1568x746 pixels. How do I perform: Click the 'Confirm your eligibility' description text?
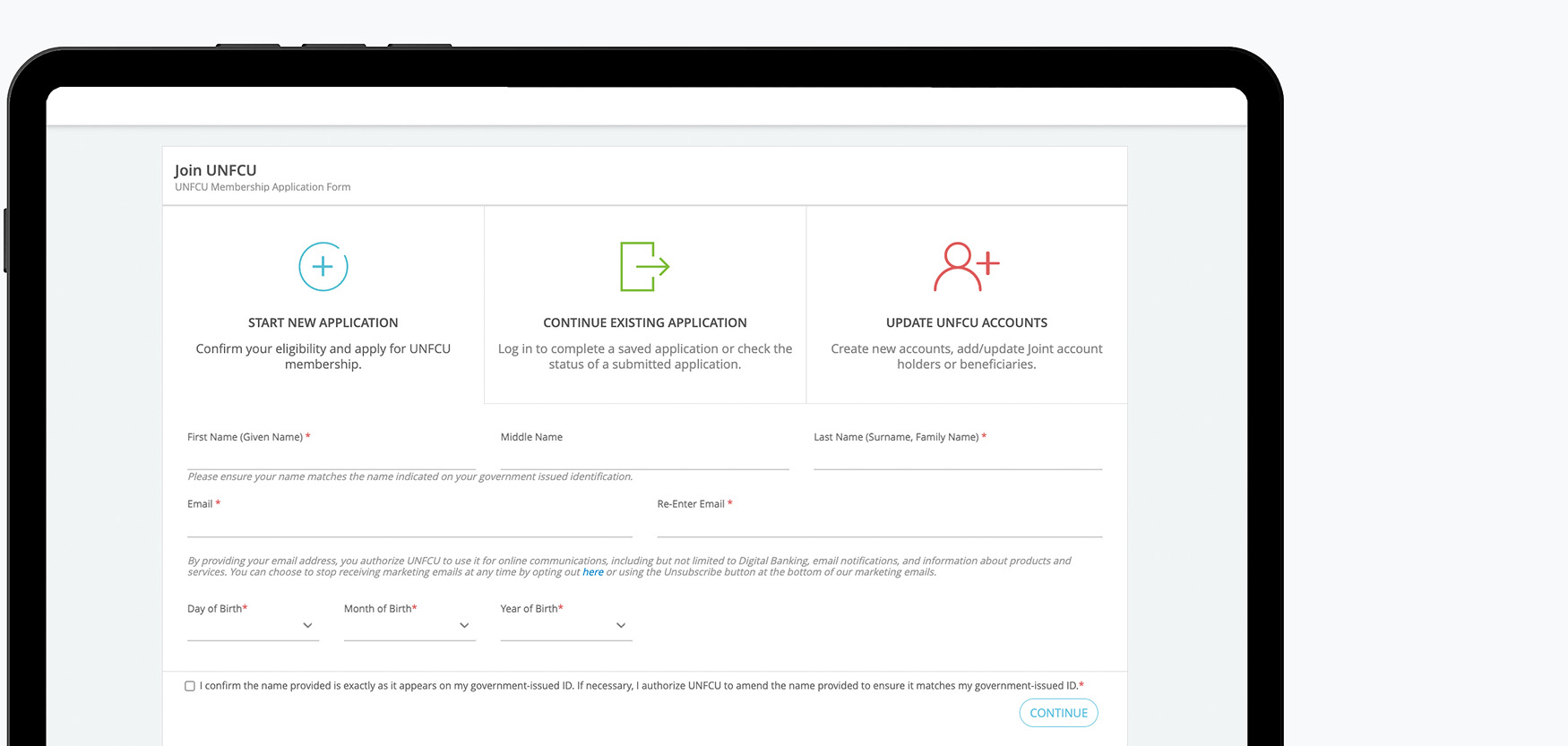(323, 356)
